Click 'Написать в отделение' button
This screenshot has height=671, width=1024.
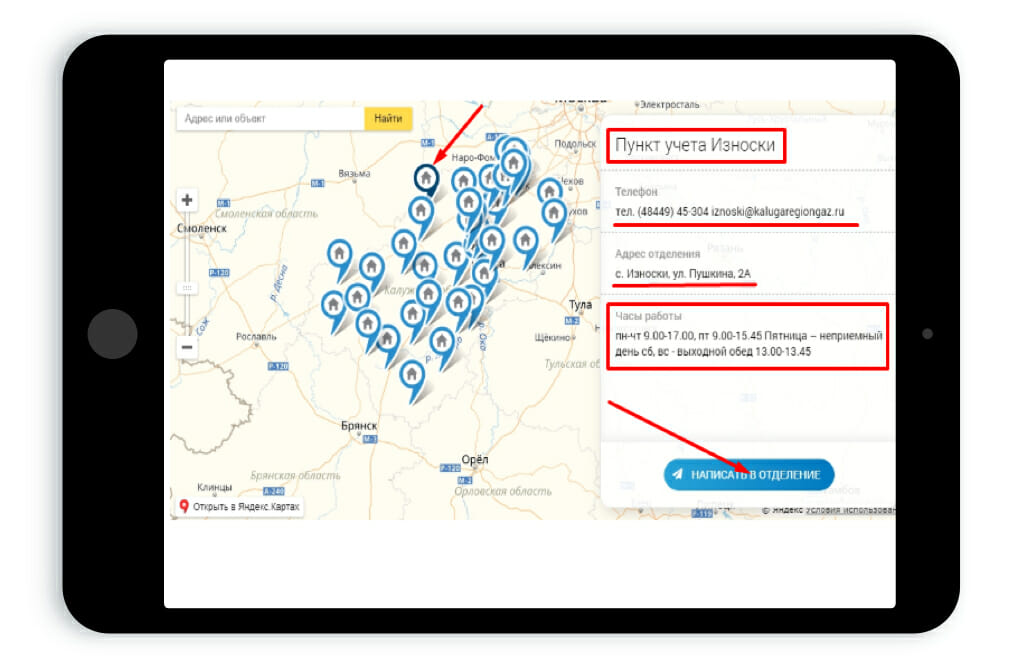[x=748, y=475]
